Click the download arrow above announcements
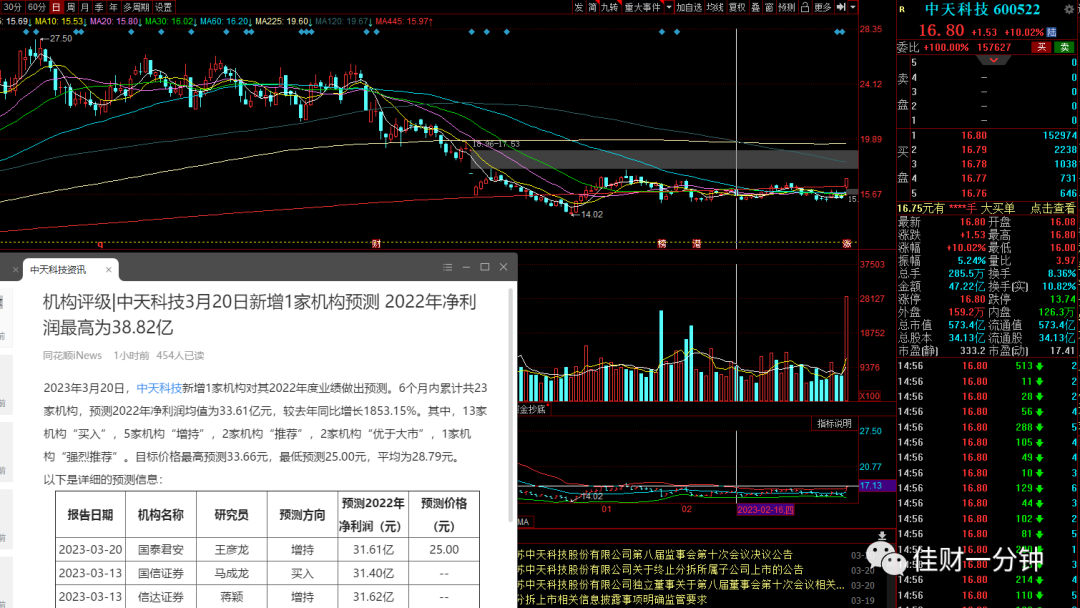This screenshot has height=608, width=1080. coord(882,536)
